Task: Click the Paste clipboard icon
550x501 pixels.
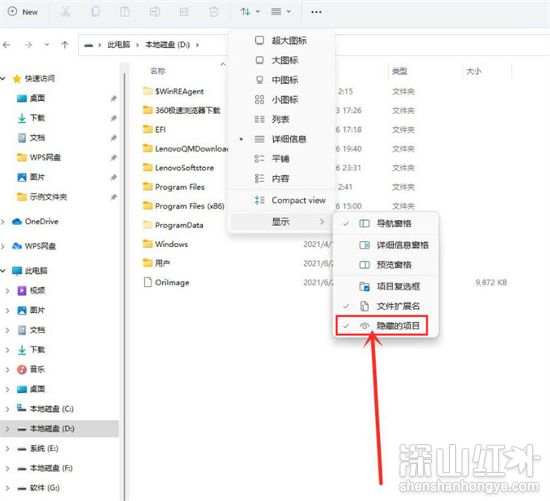Action: point(125,12)
